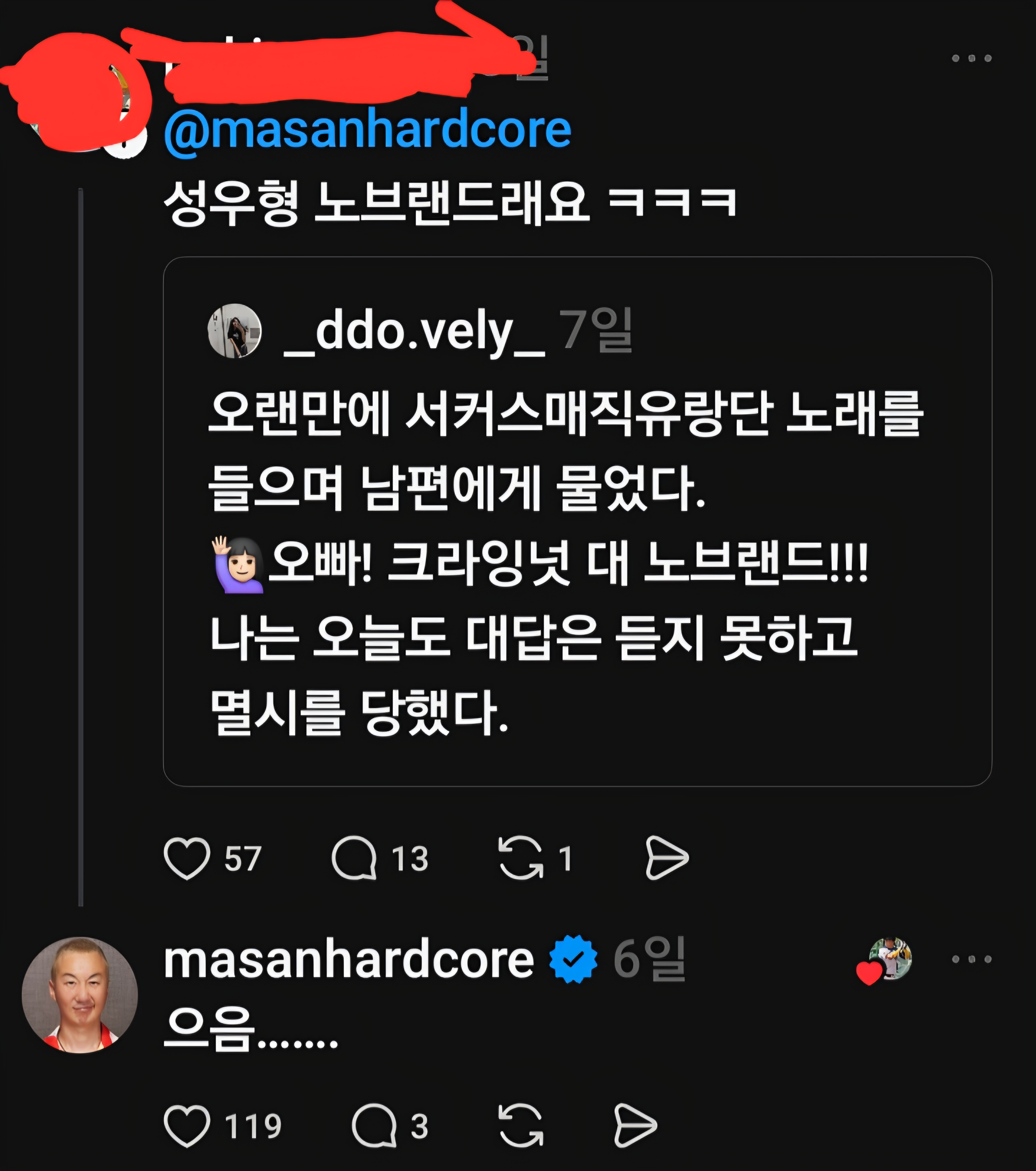View _ddo.vely_ avatar in quoted post

[x=235, y=331]
